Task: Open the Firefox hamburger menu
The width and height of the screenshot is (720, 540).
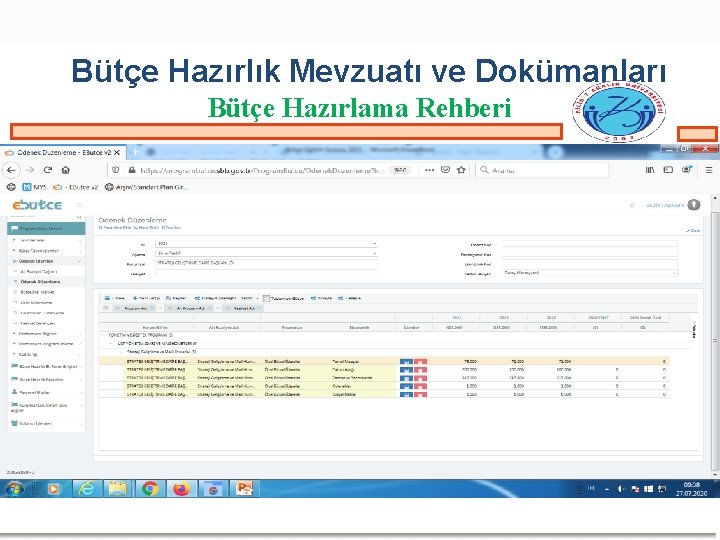Action: [x=709, y=170]
